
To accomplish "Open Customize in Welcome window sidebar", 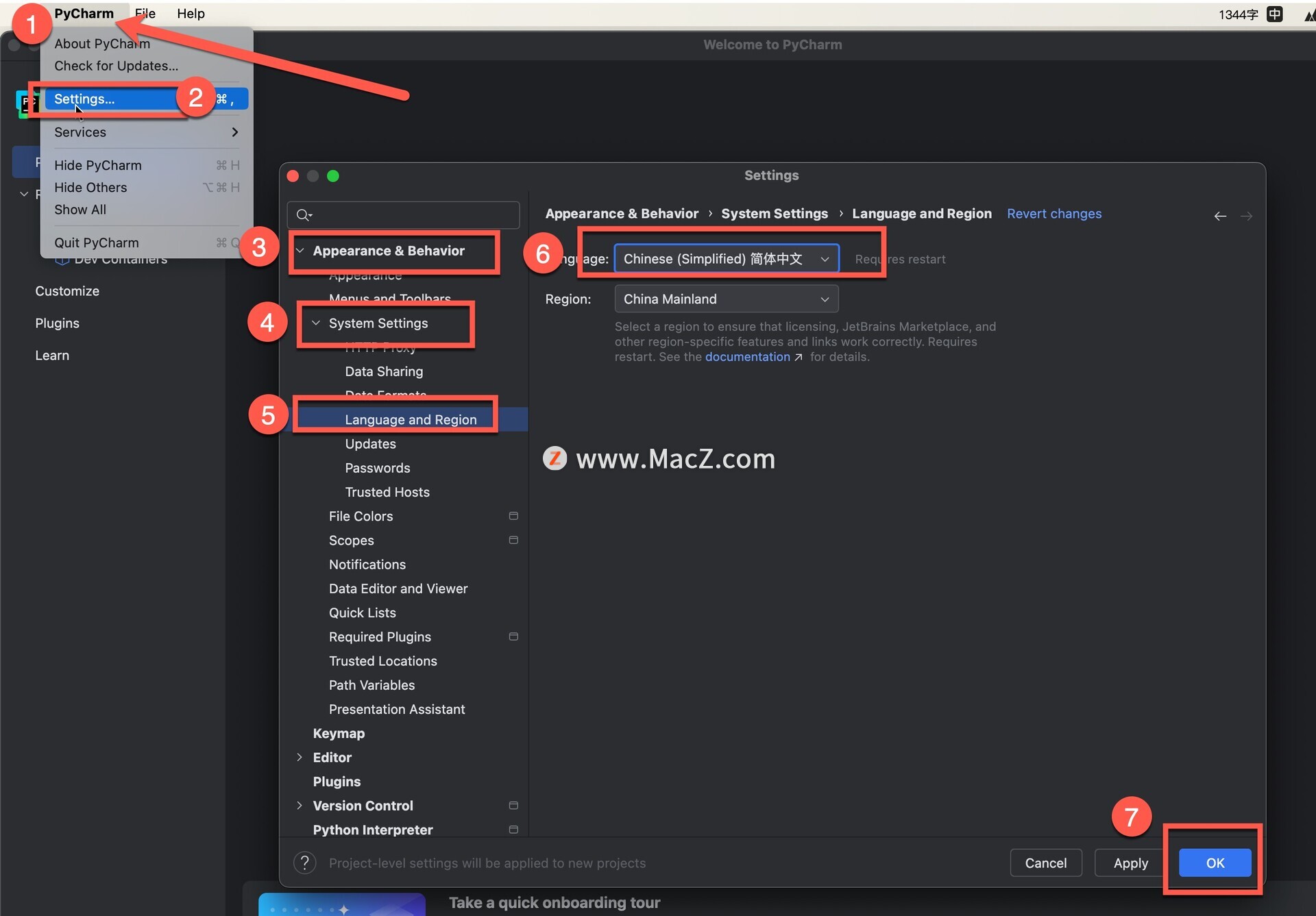I will [67, 291].
